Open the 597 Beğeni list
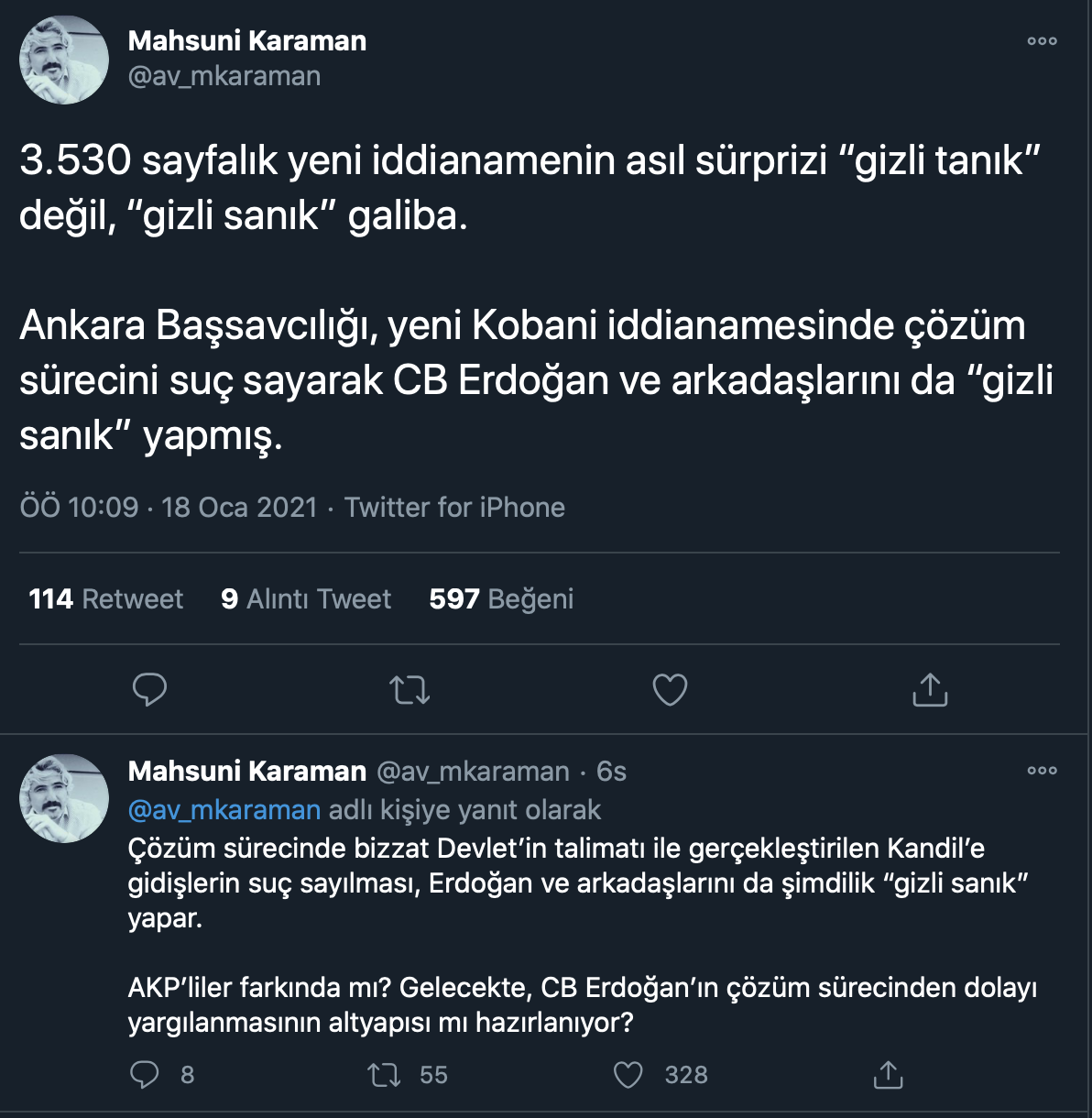 click(501, 598)
